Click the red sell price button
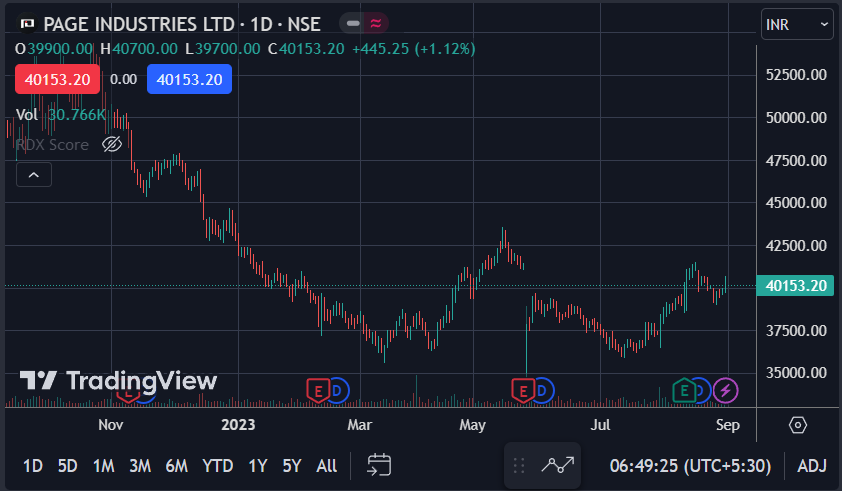The height and width of the screenshot is (491, 842). [56, 80]
